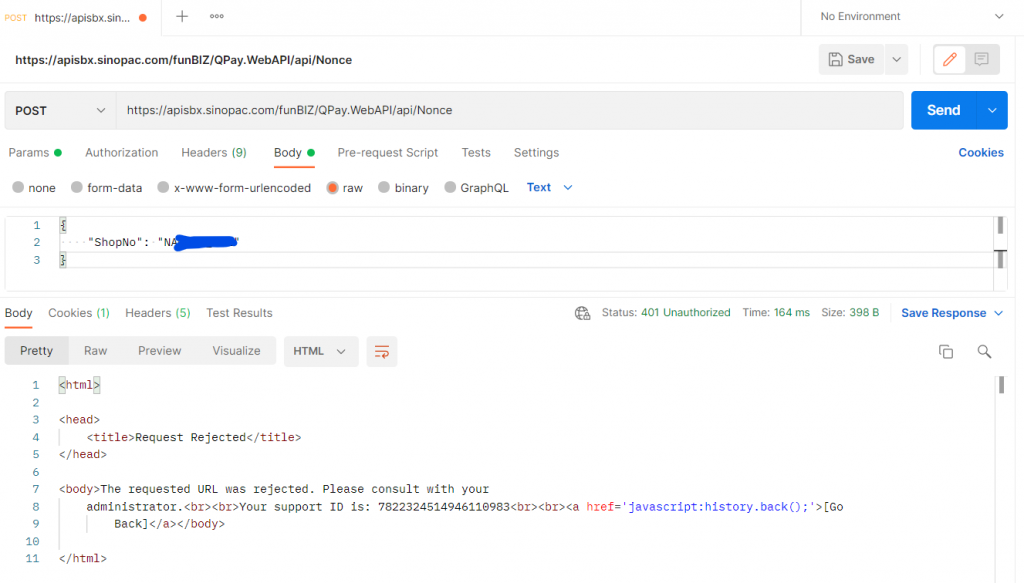Click the Request Rejected title line

(194, 437)
